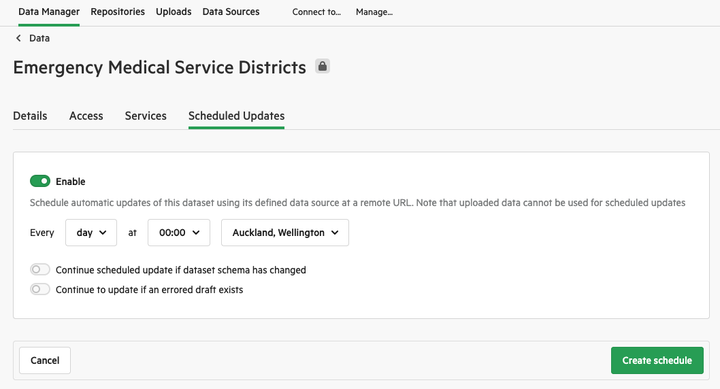Open the Services tab
Screen dimensions: 720x389
(146, 116)
